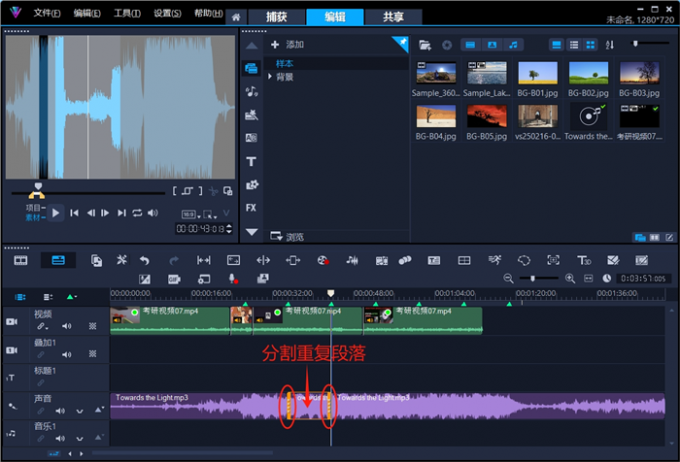
Task: Step to next frame
Action: point(105,213)
